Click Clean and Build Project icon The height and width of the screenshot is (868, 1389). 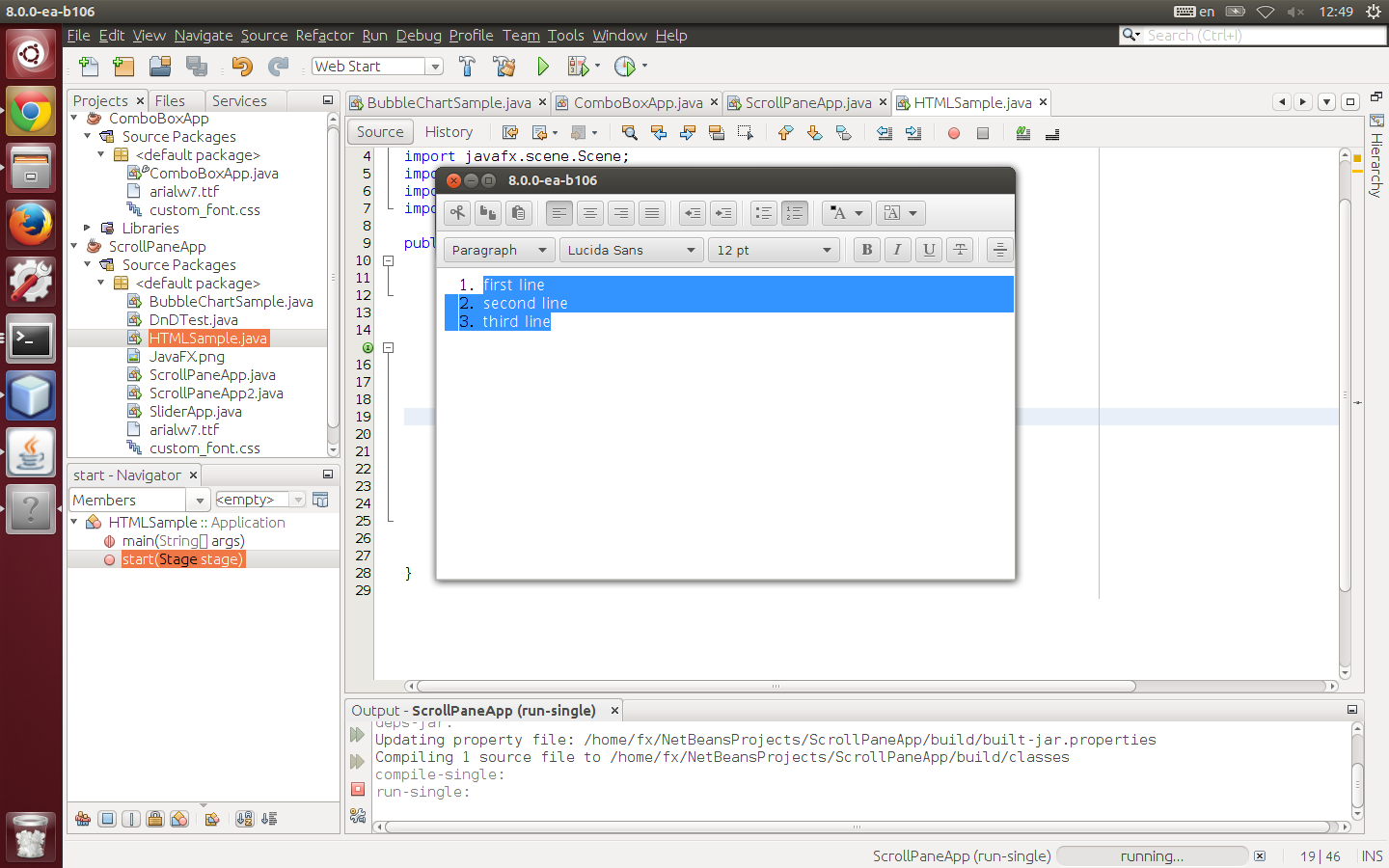tap(504, 67)
